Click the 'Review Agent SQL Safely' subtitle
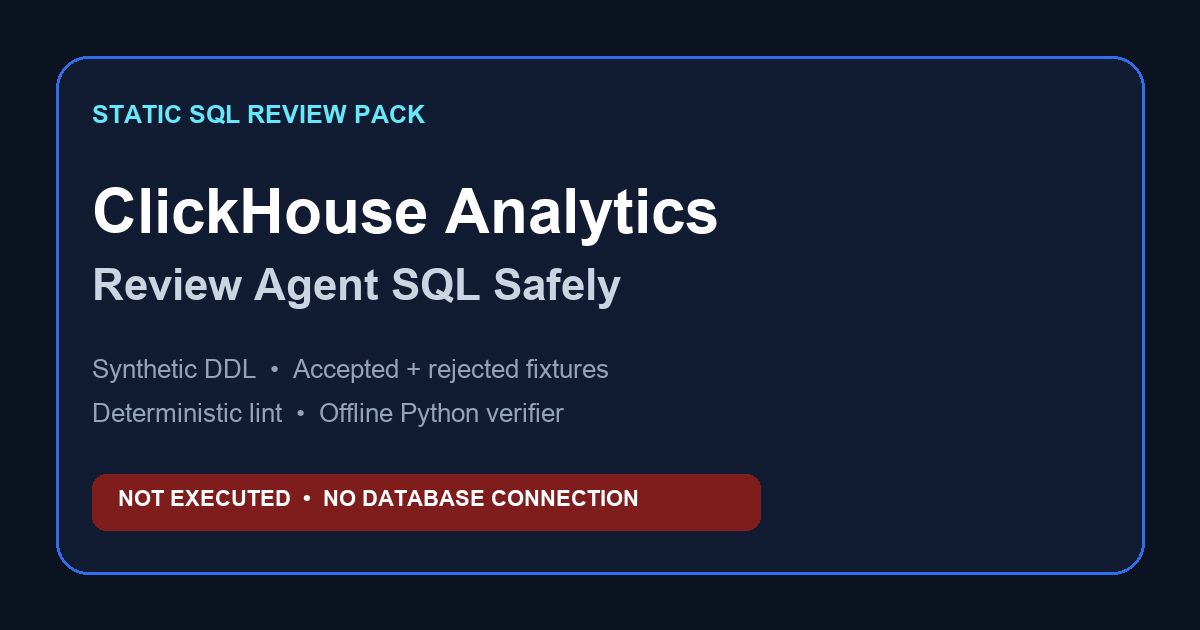Screen dimensions: 1200x630 (356, 286)
